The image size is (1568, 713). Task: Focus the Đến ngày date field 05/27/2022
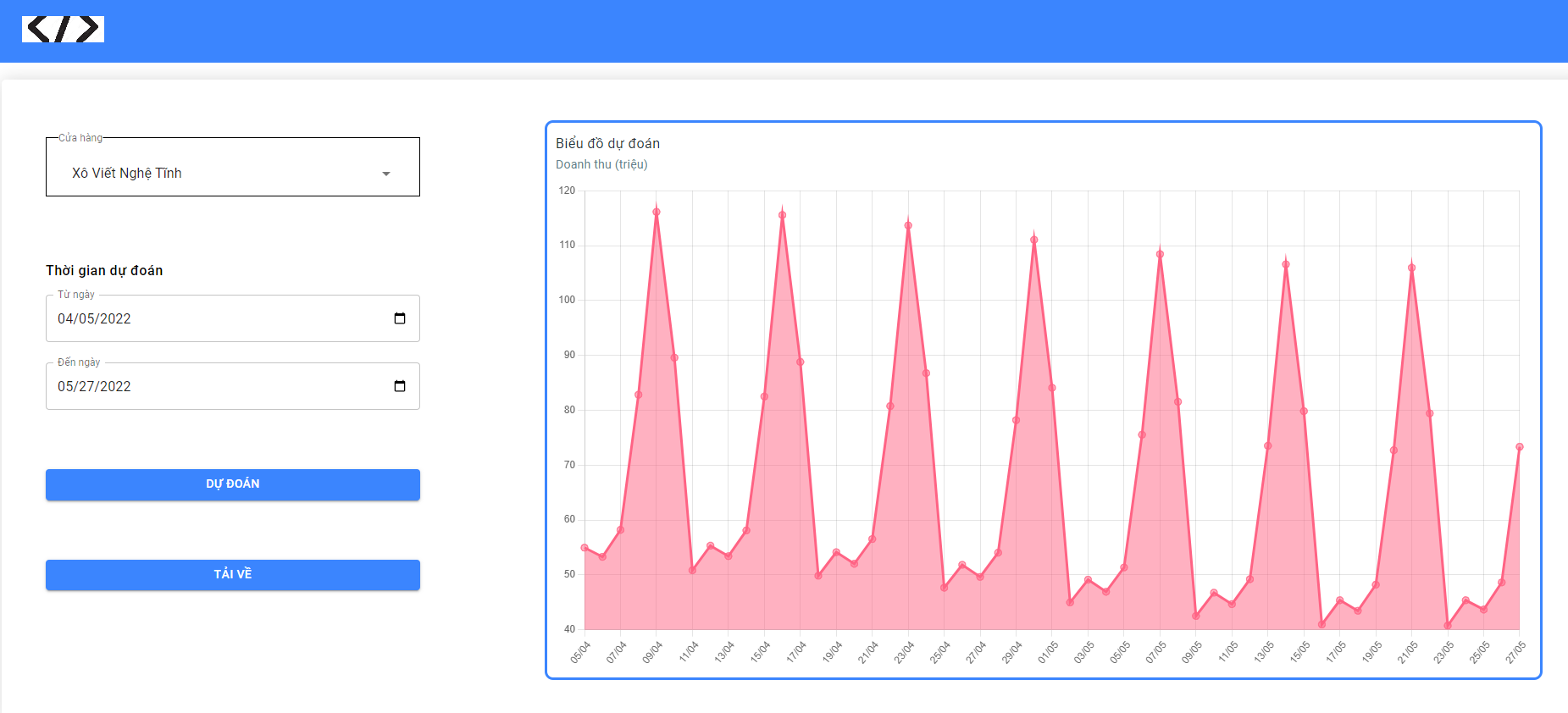[233, 386]
